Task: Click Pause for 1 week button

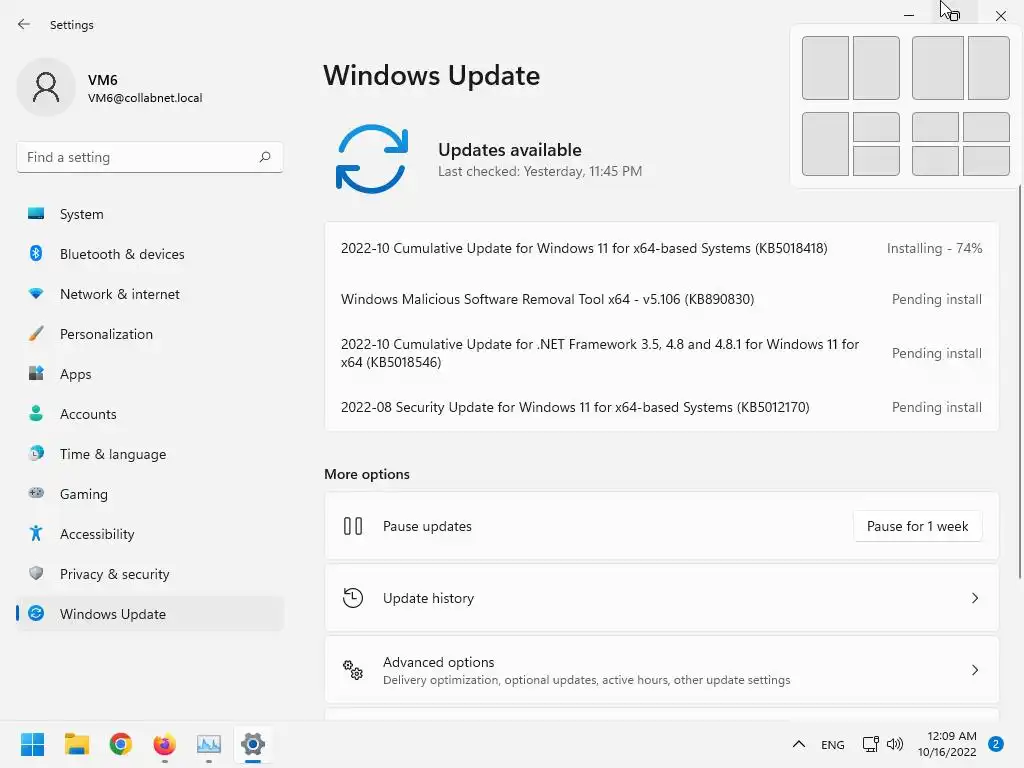Action: coord(917,526)
